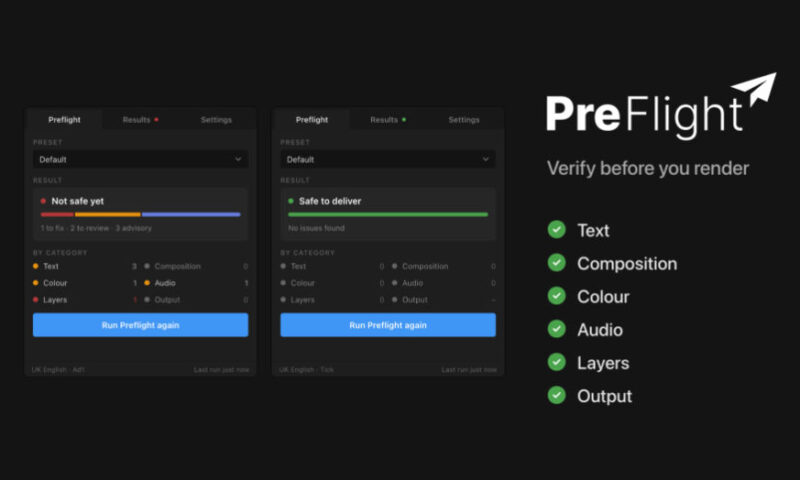Select Text category with 3 issues
This screenshot has width=800, height=480.
pyautogui.click(x=85, y=266)
